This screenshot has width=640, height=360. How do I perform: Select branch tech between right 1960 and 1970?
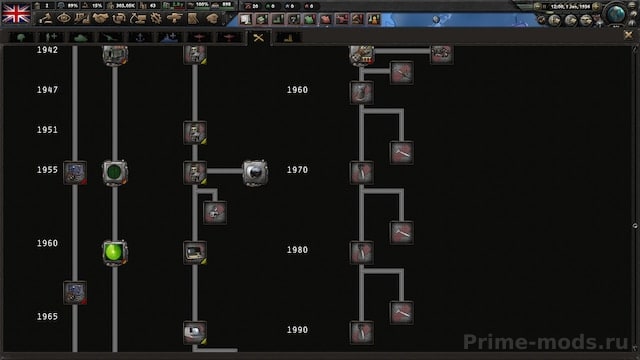pyautogui.click(x=402, y=152)
